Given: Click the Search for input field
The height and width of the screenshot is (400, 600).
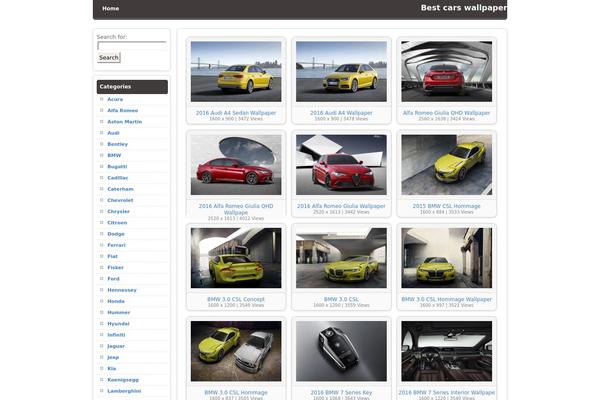Looking at the screenshot, I should pyautogui.click(x=132, y=46).
